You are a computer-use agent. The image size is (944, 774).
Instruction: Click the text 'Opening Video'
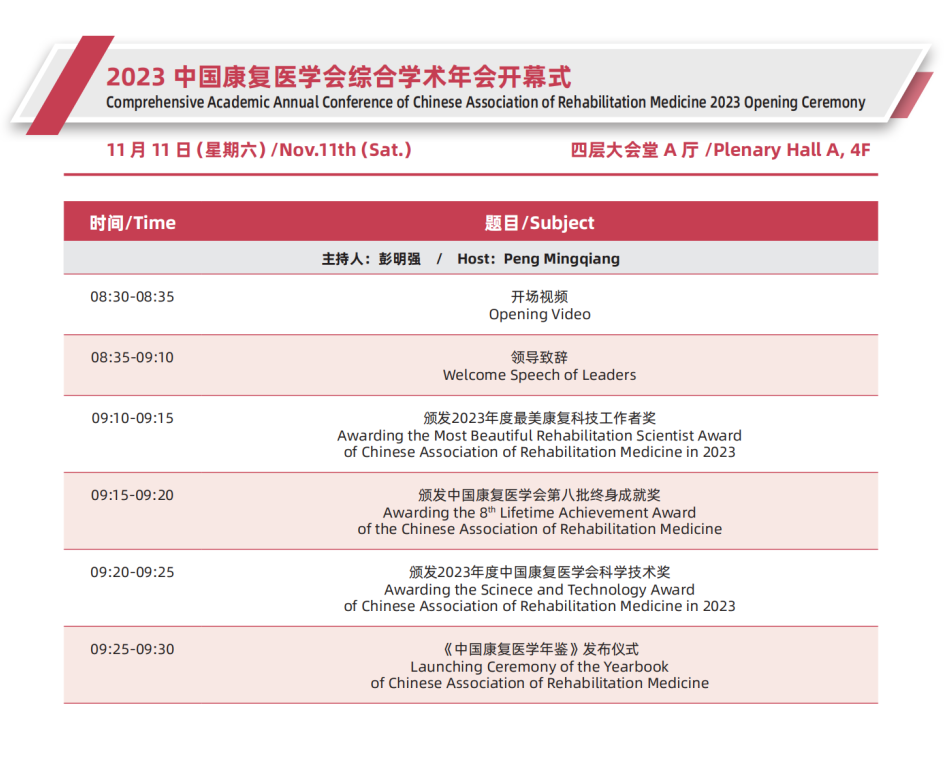coord(539,314)
